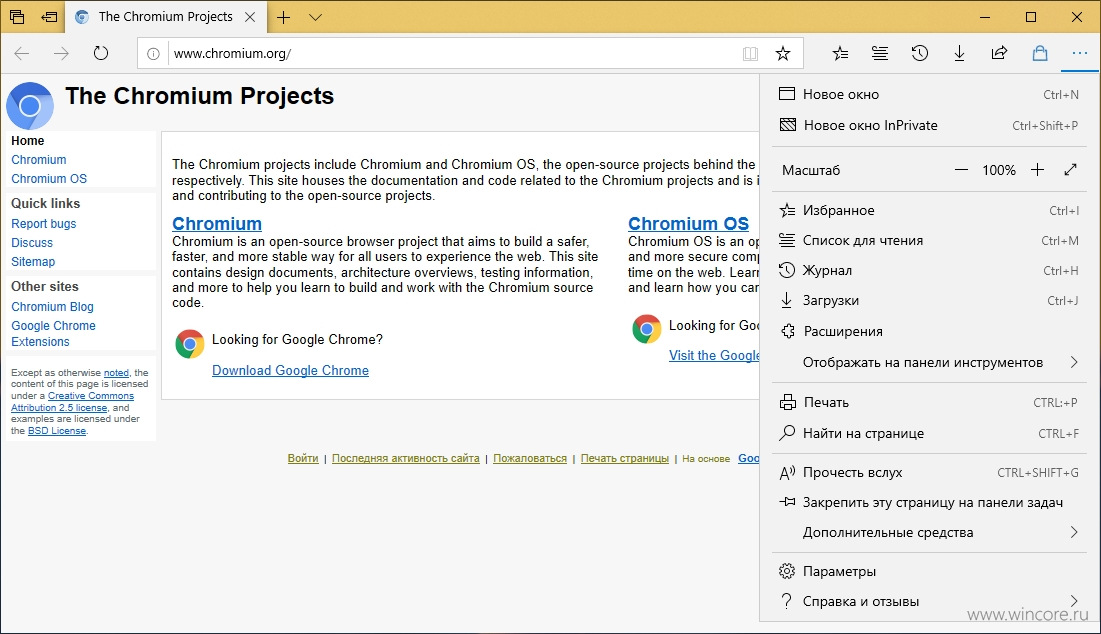Open the Favorites hub toolbar icon
The height and width of the screenshot is (634, 1101).
point(840,53)
